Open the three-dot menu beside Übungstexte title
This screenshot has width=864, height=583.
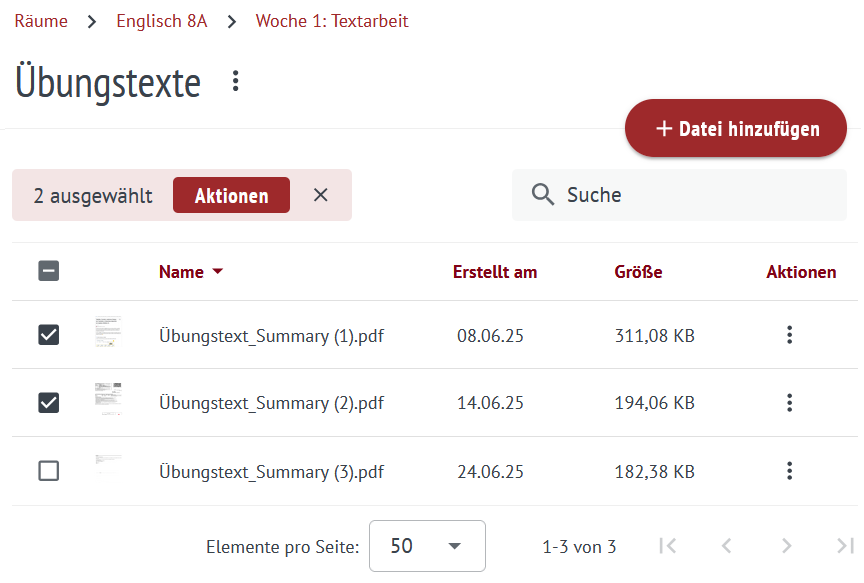point(236,81)
